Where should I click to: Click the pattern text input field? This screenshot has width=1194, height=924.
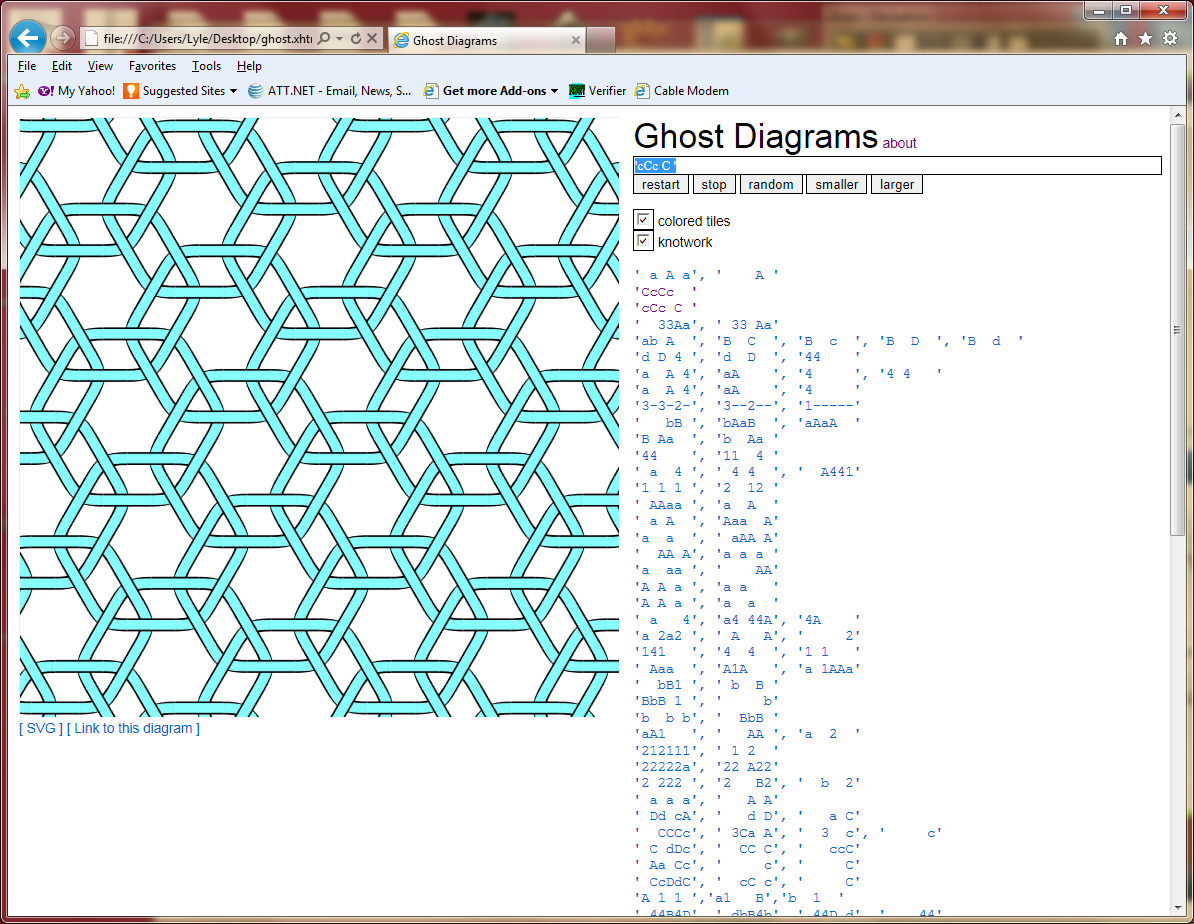tap(897, 165)
